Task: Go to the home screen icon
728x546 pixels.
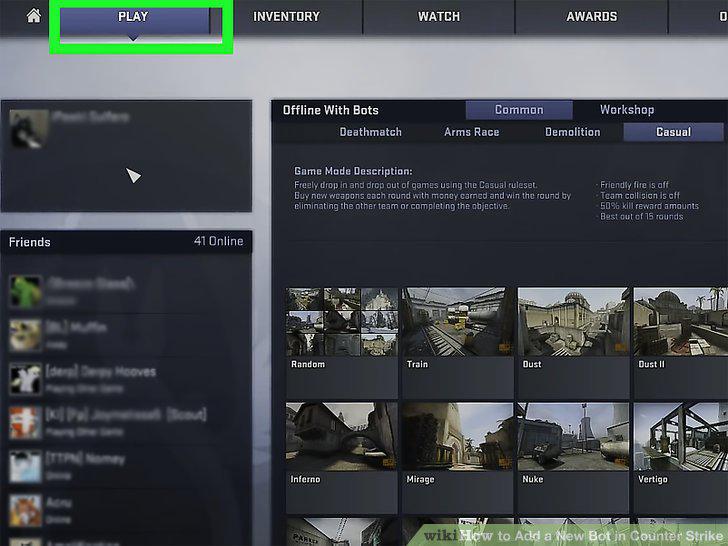Action: tap(33, 16)
